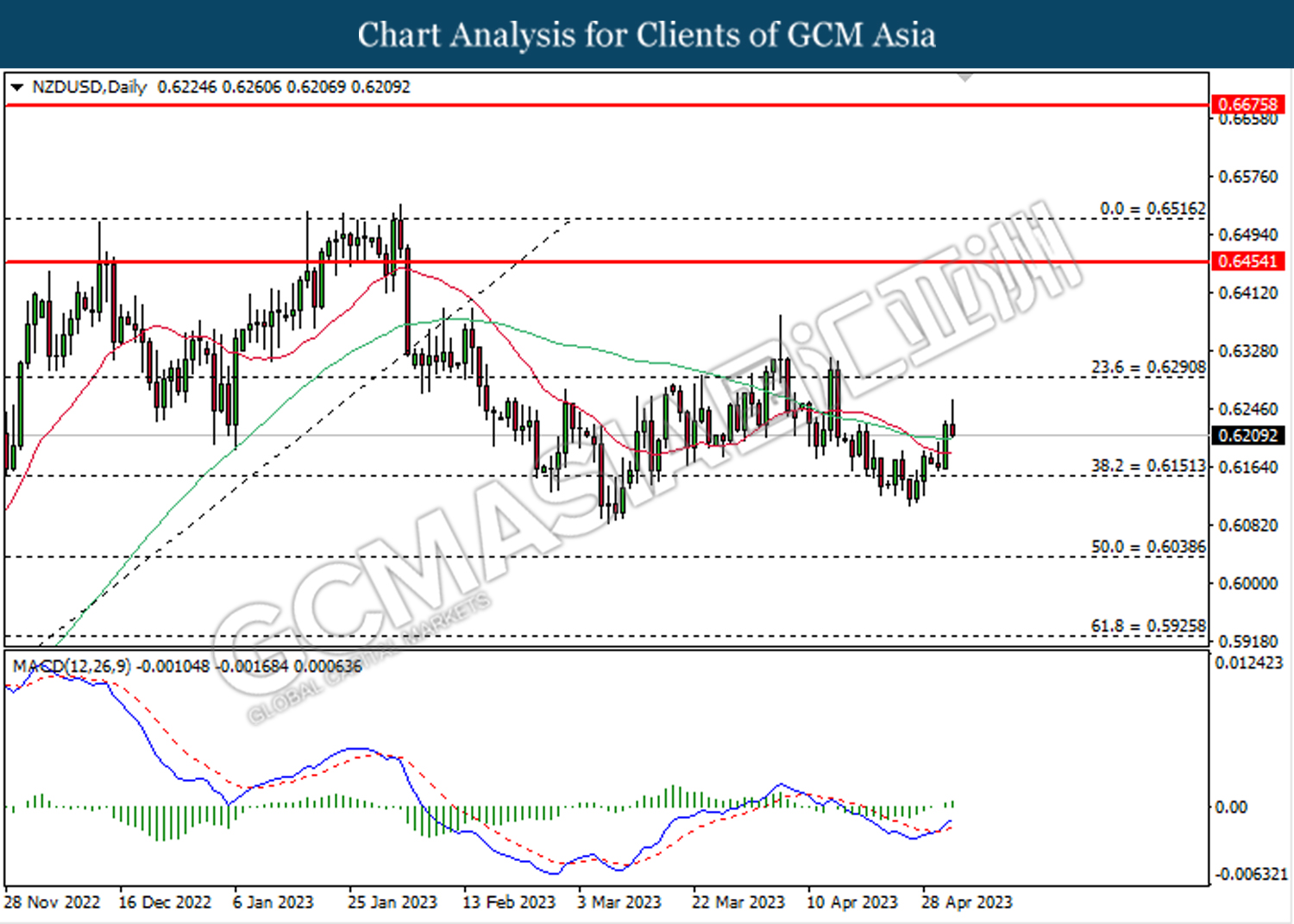1294x924 pixels.
Task: Click the 10 Apr 2023 date label
Action: point(852,902)
